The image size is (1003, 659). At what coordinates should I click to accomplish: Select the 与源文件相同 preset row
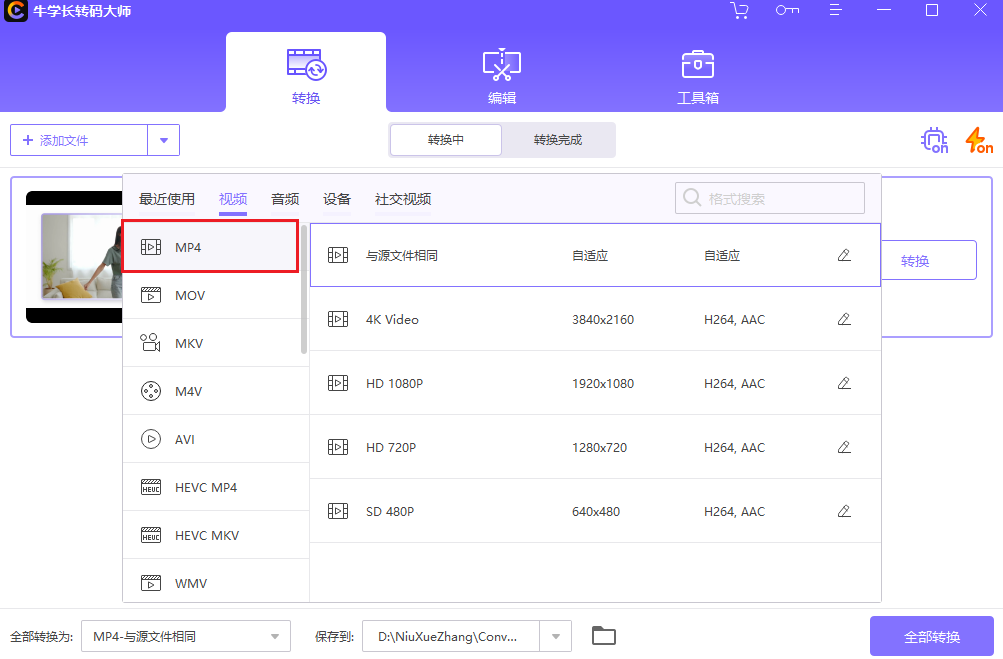pos(595,255)
